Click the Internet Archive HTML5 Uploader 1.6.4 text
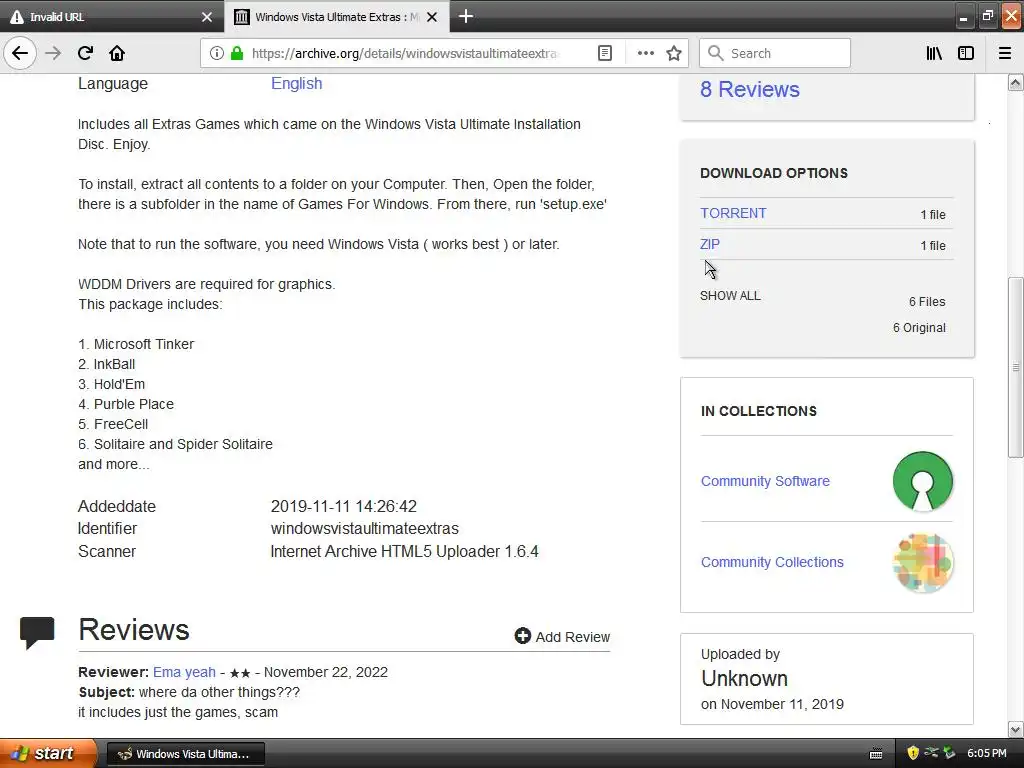The image size is (1024, 768). tap(404, 551)
